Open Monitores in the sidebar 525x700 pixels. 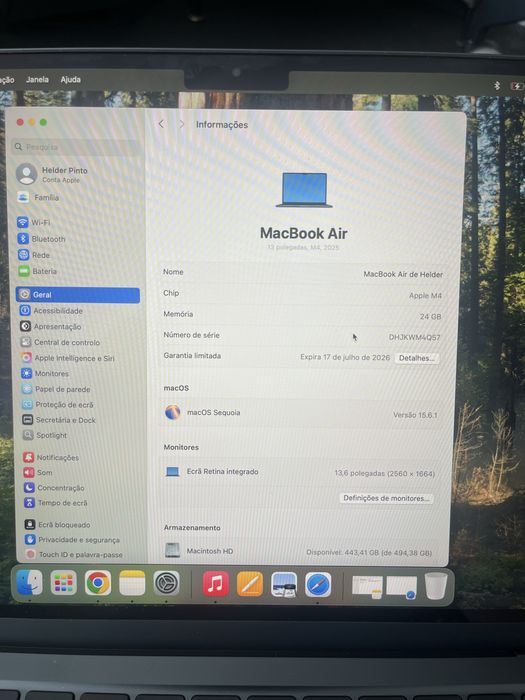pyautogui.click(x=45, y=373)
